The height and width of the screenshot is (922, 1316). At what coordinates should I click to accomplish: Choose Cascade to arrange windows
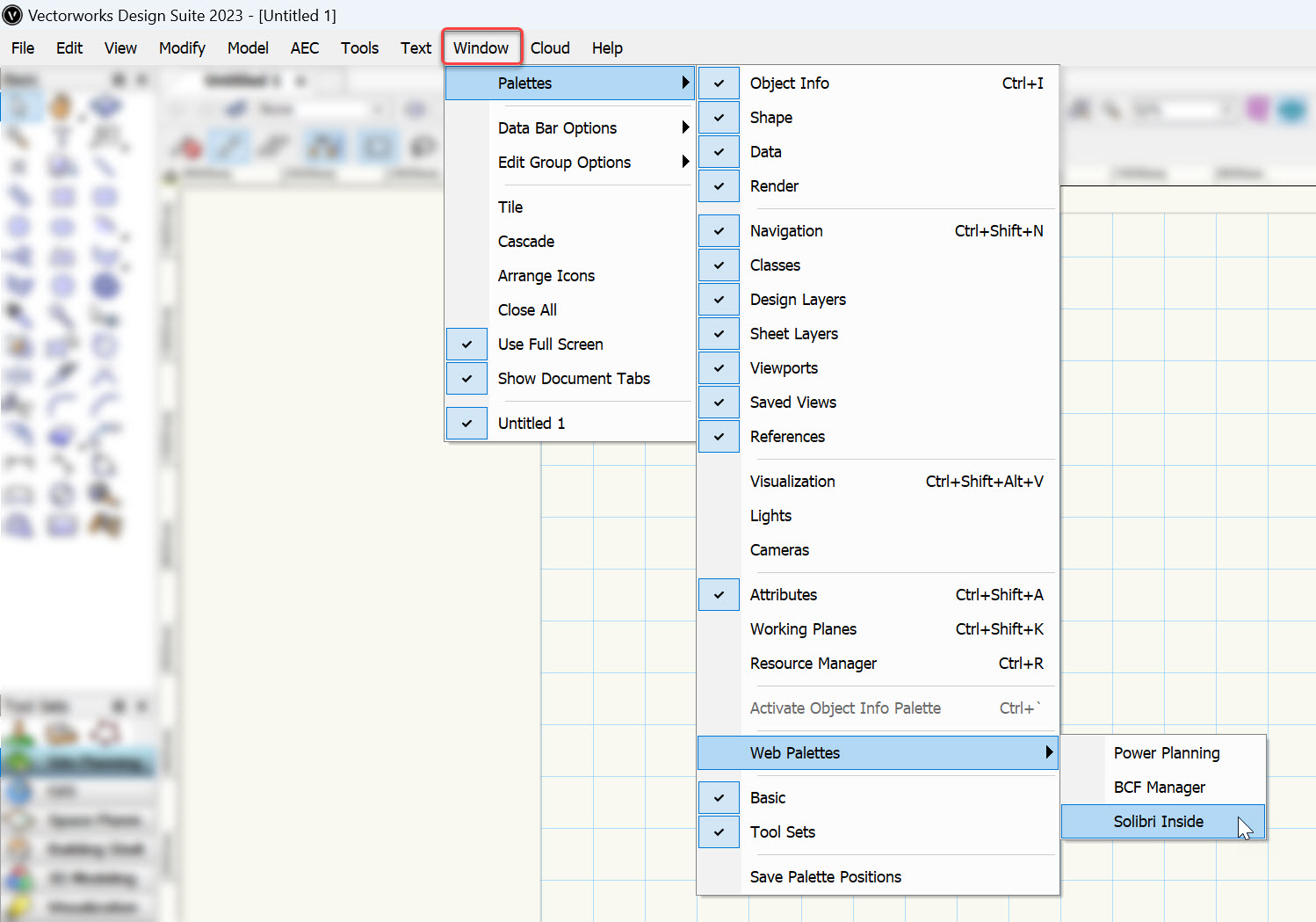pyautogui.click(x=570, y=242)
